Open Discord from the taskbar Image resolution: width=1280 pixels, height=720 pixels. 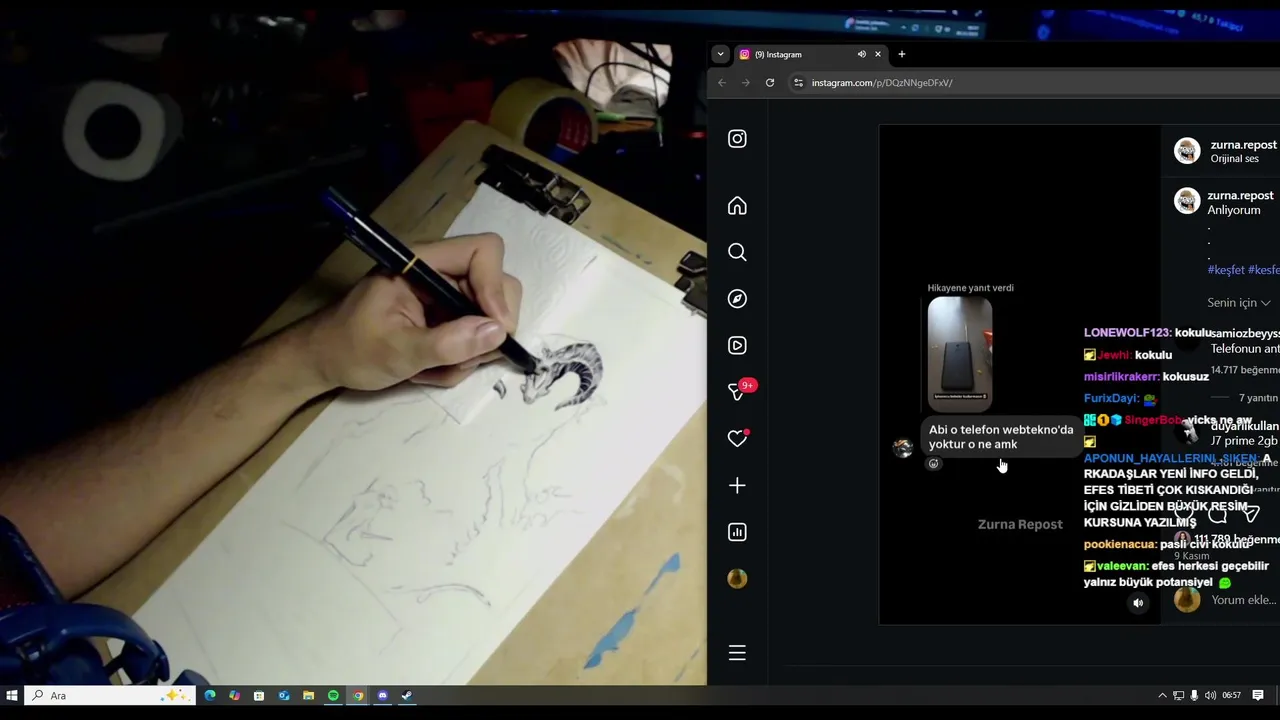(382, 695)
